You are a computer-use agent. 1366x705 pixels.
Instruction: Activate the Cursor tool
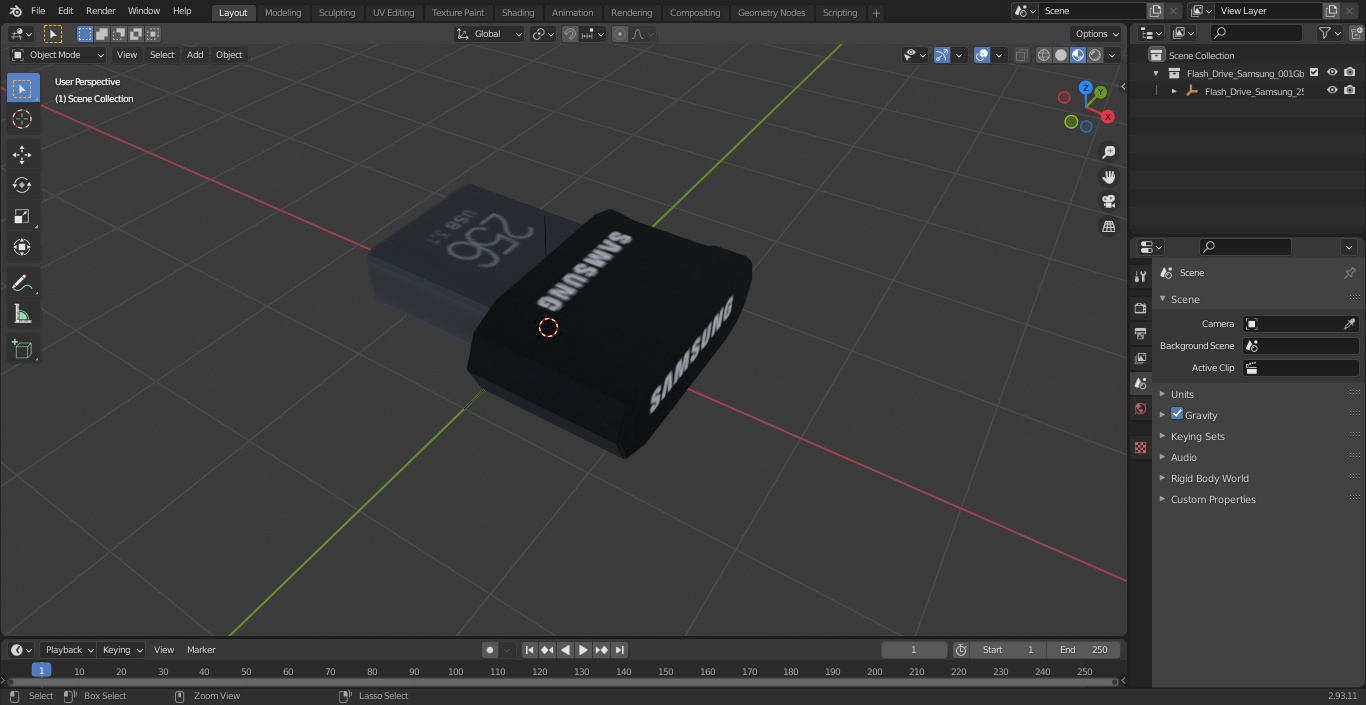pos(23,119)
